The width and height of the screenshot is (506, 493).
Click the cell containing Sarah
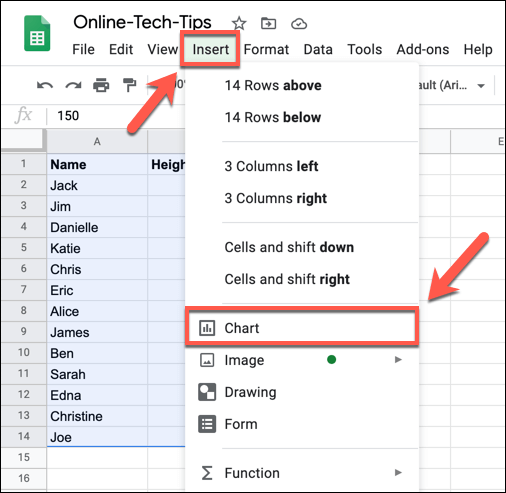coord(97,374)
